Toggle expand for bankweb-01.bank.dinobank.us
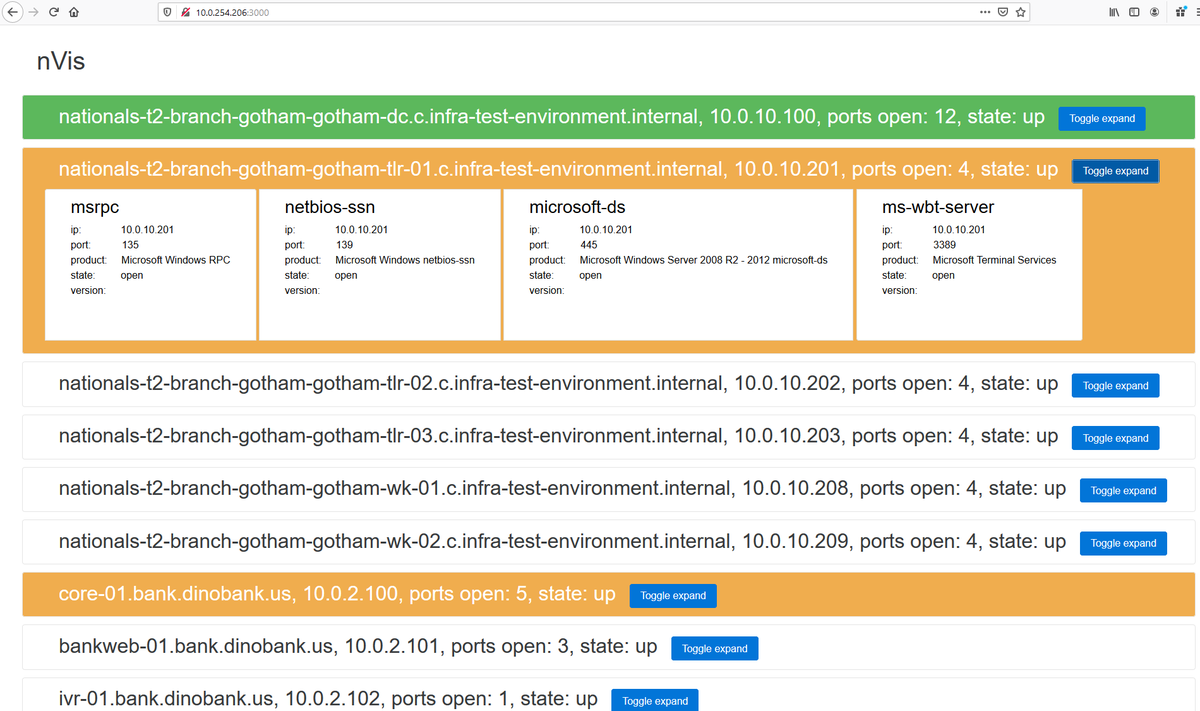This screenshot has height=711, width=1200. (715, 648)
